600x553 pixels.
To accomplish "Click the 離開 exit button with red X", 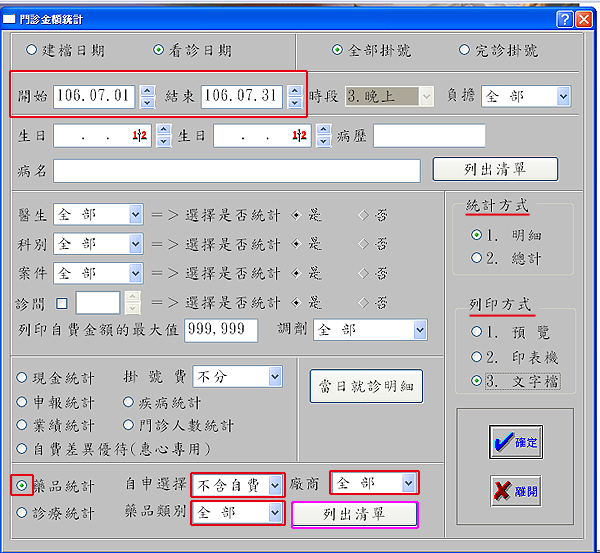I will [515, 491].
